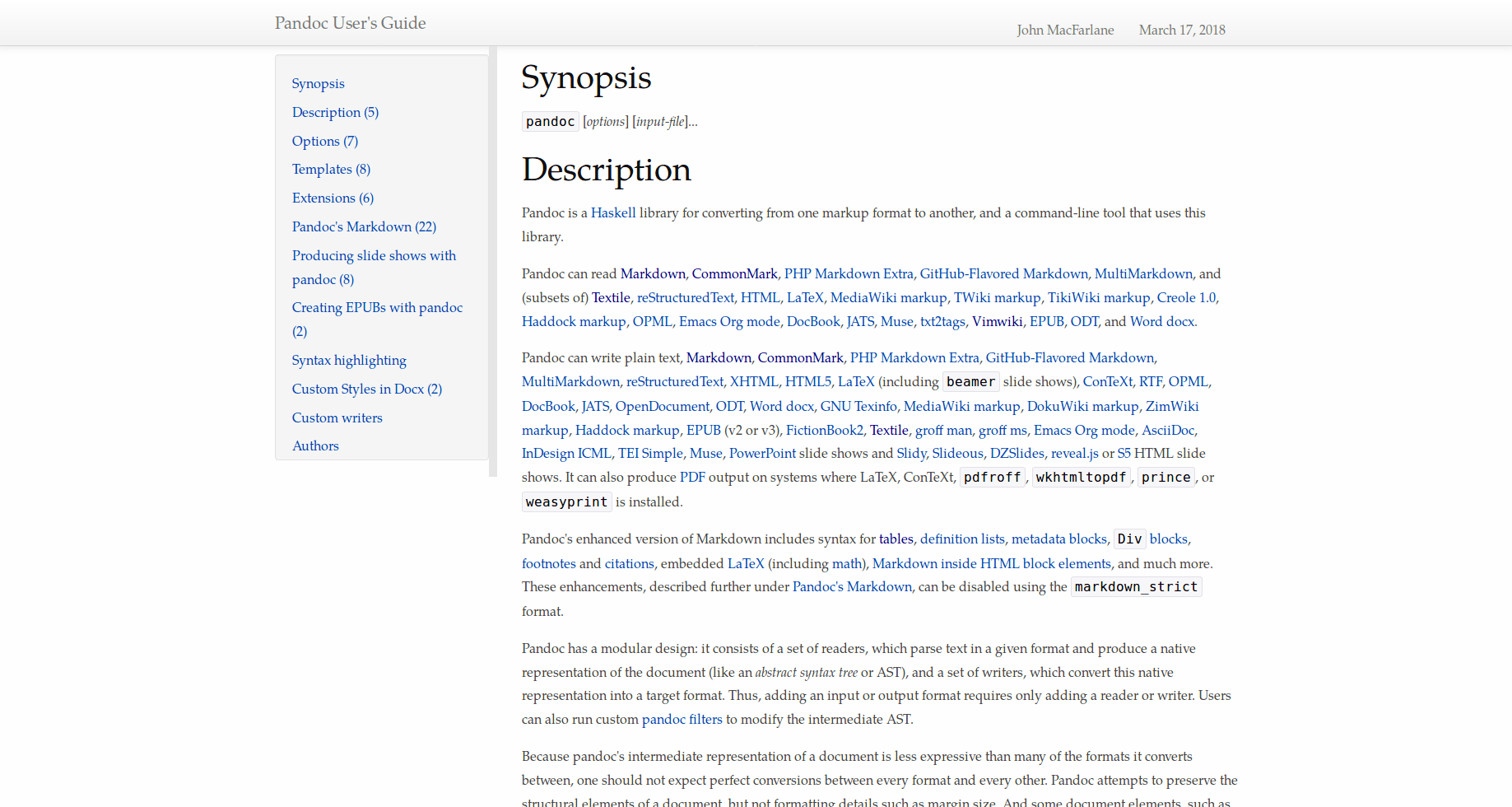Open the Options (7) section
This screenshot has width=1512, height=807.
(324, 141)
